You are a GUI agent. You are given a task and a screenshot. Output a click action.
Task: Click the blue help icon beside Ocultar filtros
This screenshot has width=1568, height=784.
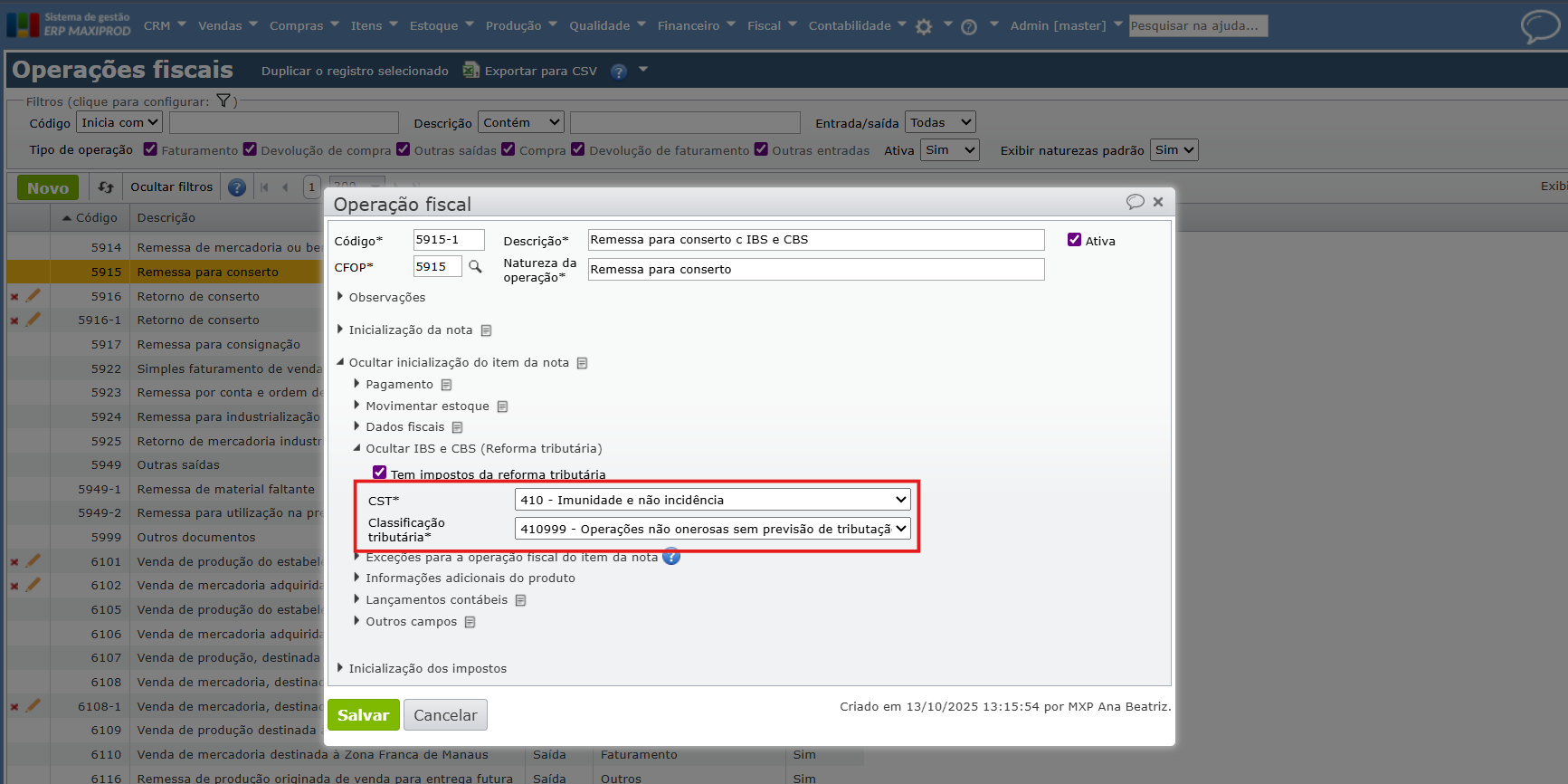237,187
